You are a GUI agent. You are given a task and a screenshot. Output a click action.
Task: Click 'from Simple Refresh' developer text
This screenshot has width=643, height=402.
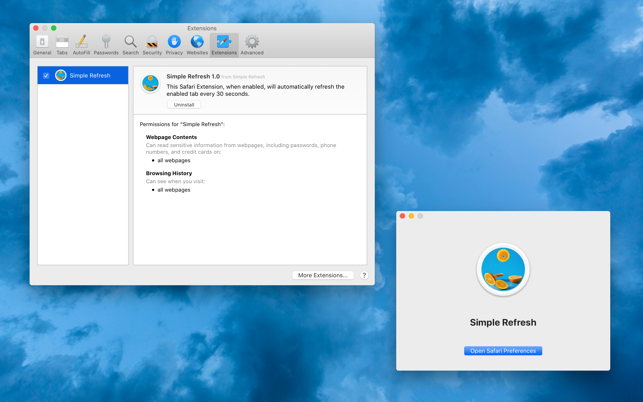click(243, 77)
